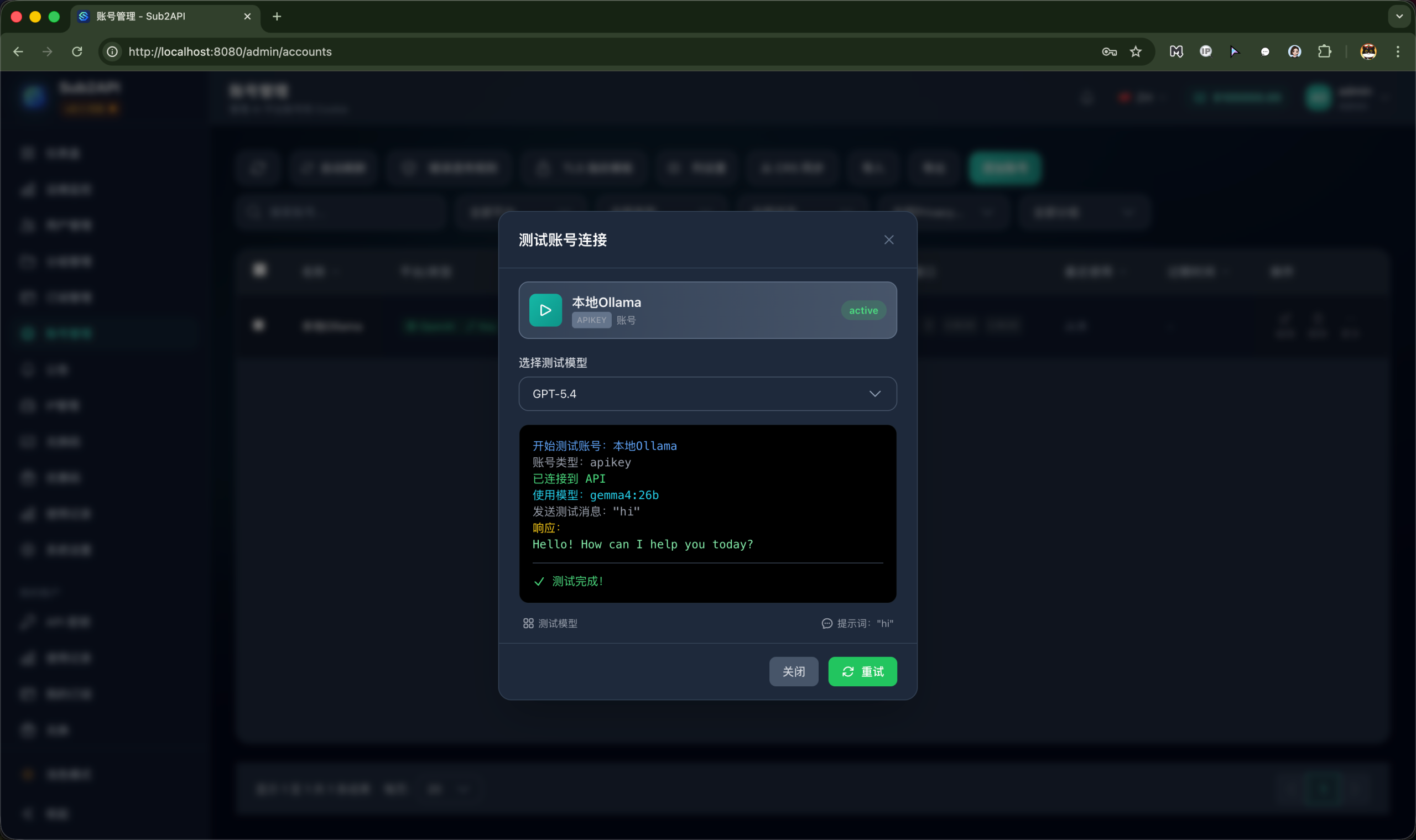Viewport: 1416px width, 840px height.
Task: Reload the page
Action: point(77,51)
